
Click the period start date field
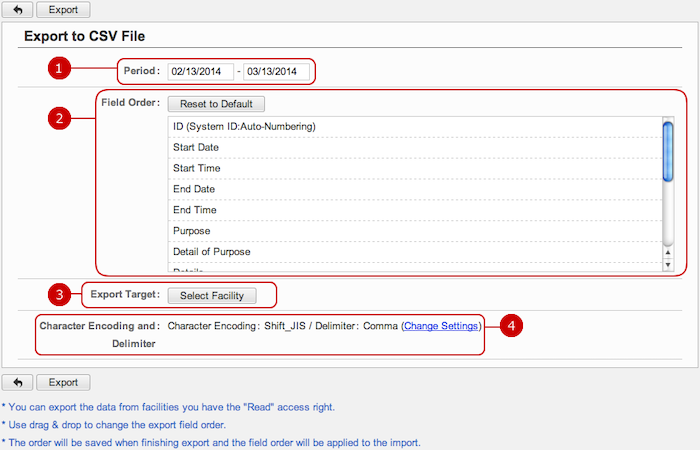tap(200, 72)
